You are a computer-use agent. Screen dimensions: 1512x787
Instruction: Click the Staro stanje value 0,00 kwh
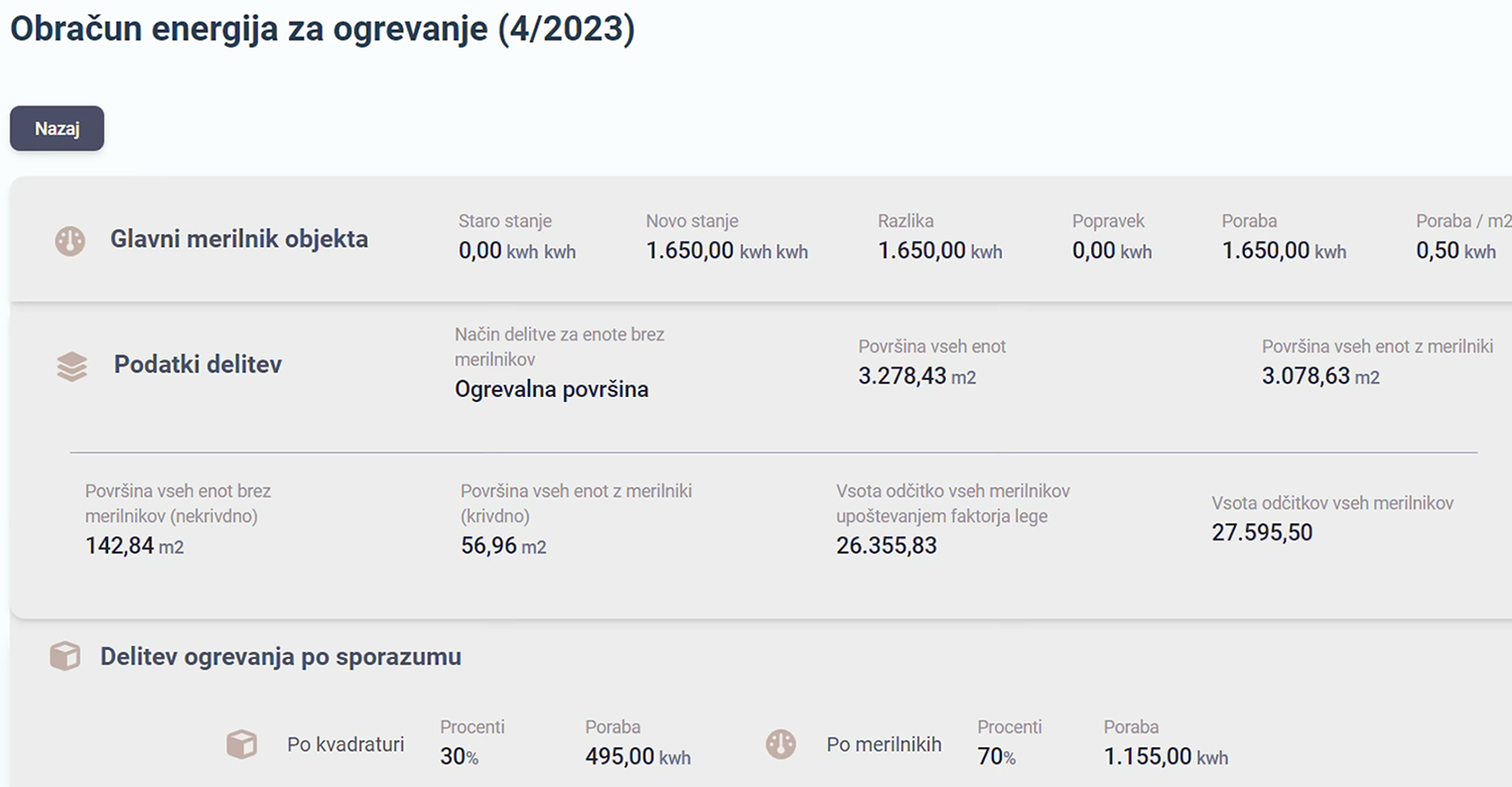[517, 251]
